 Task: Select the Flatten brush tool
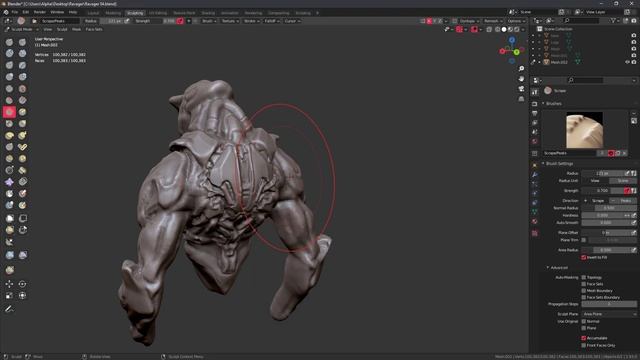[x=9, y=100]
